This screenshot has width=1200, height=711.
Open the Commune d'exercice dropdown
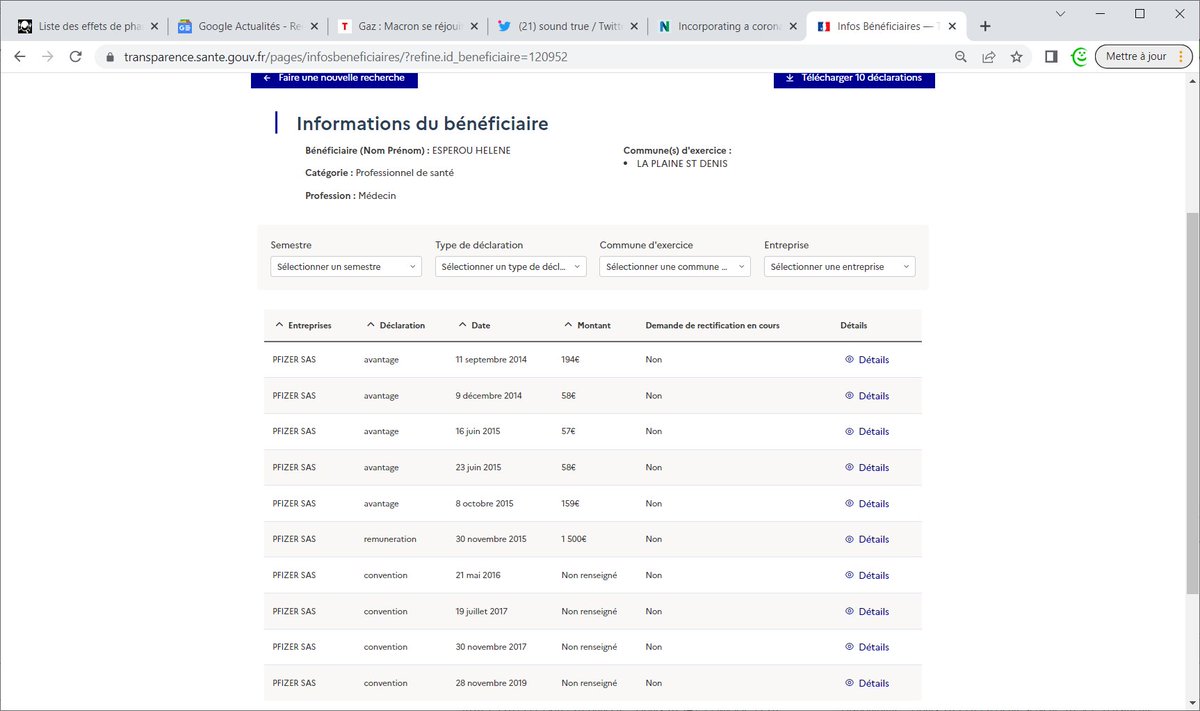pos(675,267)
